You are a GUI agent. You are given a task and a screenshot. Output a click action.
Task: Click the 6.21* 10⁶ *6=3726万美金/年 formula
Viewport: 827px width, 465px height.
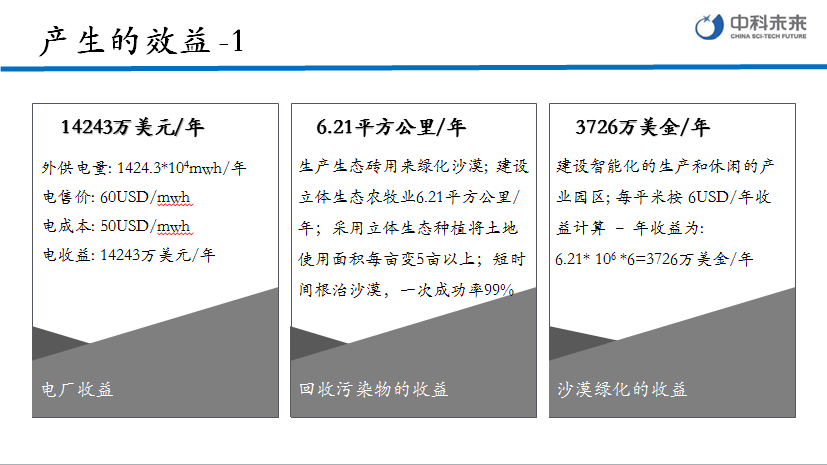click(x=654, y=259)
